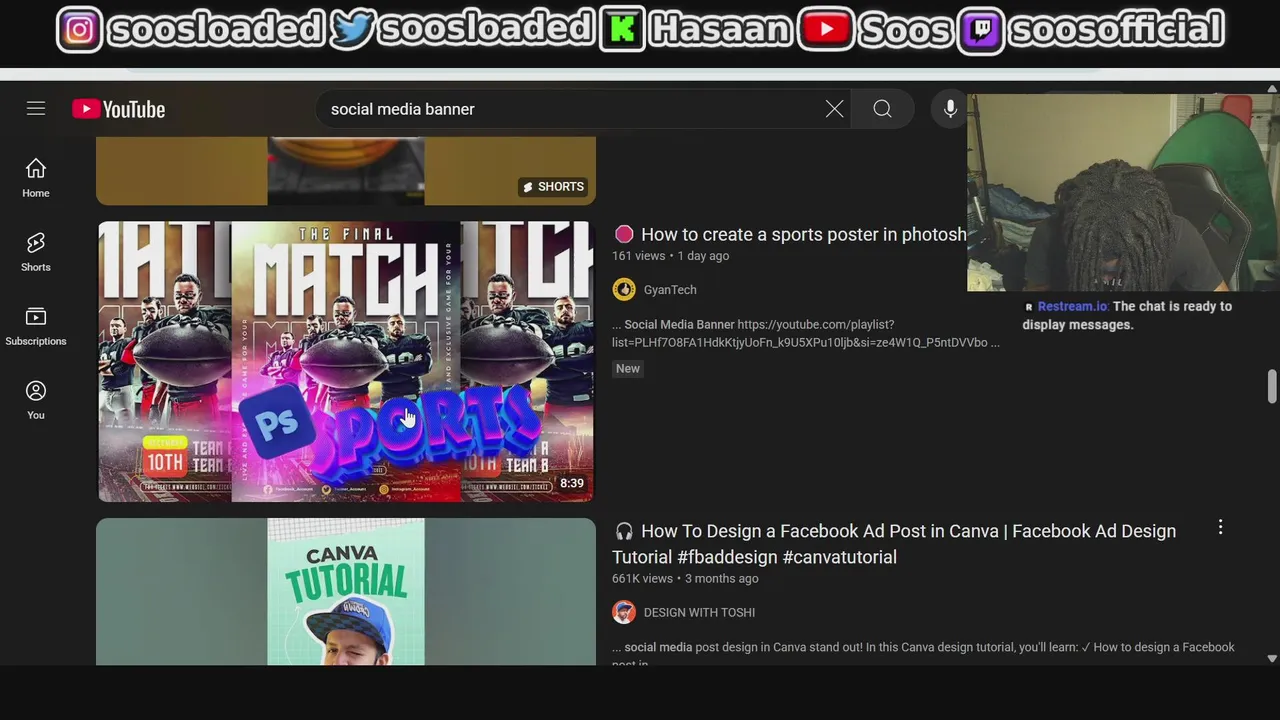Visit the DESIGN WITH TOSHI channel name
Screen dimensions: 1280x720
pyautogui.click(x=699, y=612)
